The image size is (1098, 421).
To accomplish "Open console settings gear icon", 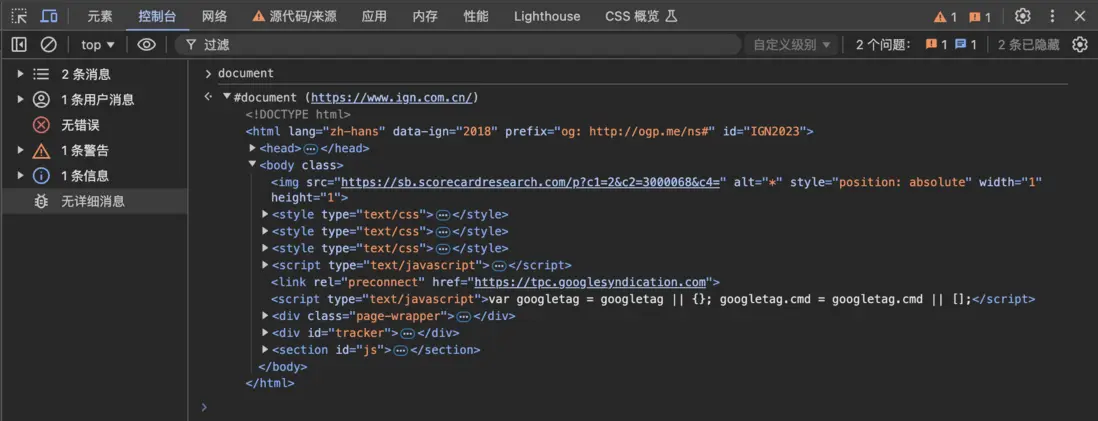I will 1079,45.
